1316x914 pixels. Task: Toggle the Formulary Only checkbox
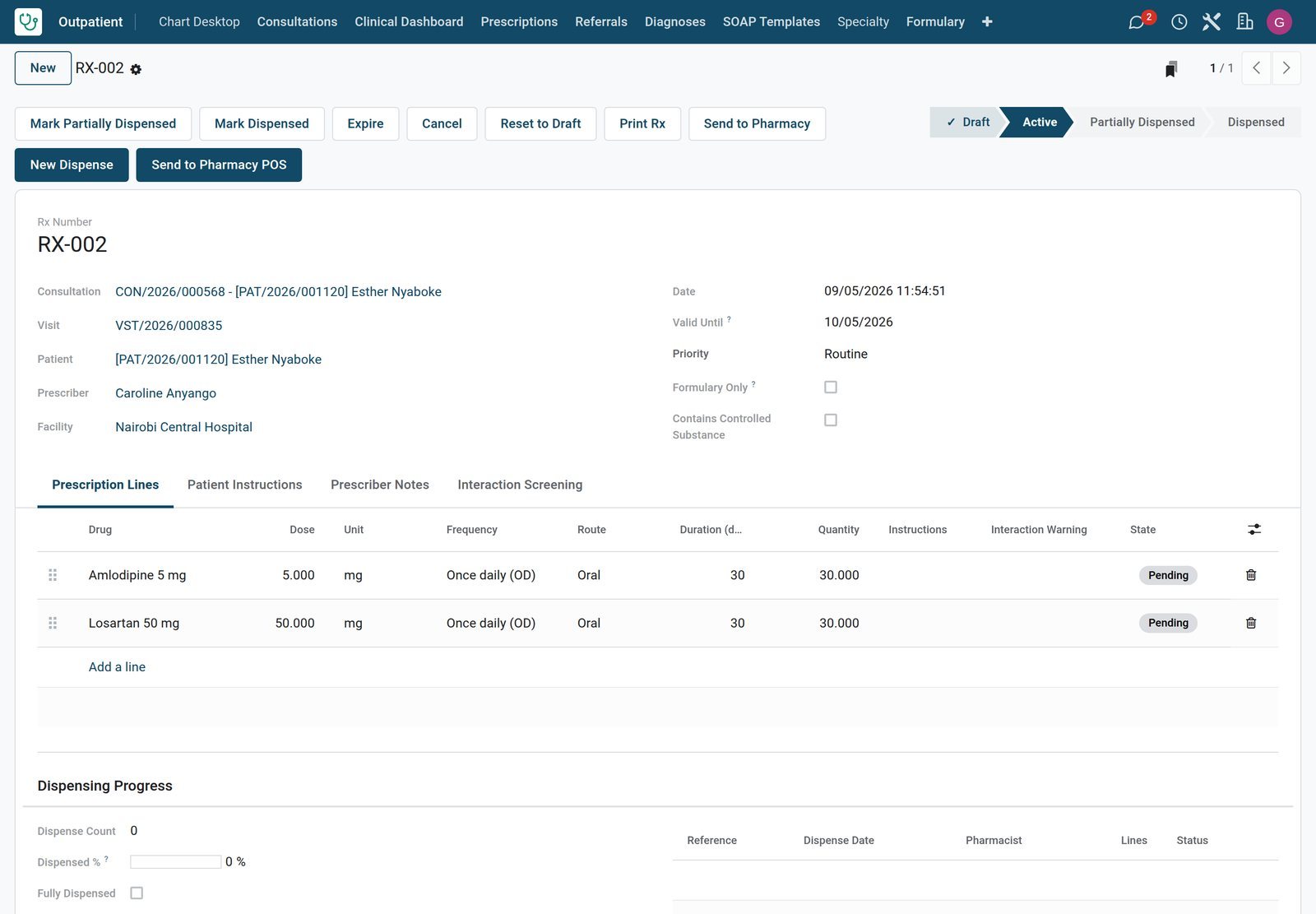831,387
